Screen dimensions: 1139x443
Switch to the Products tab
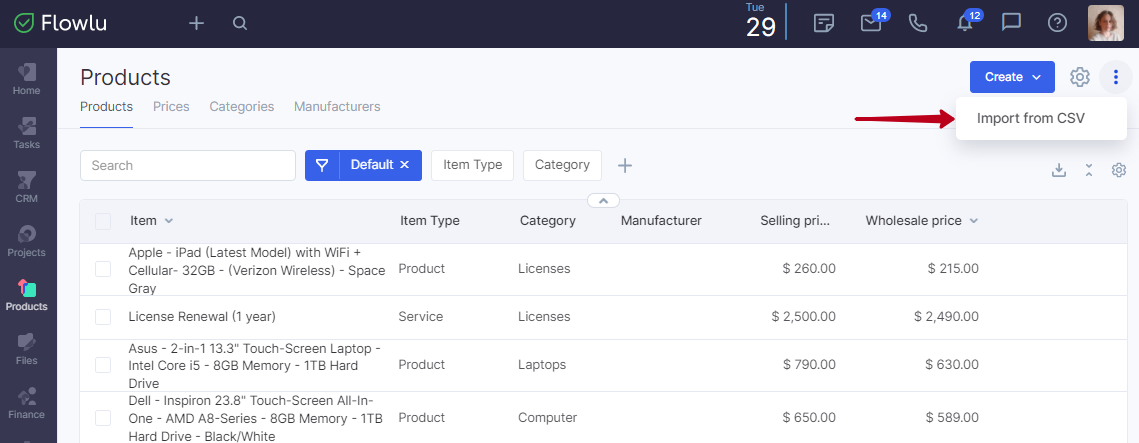pos(106,107)
